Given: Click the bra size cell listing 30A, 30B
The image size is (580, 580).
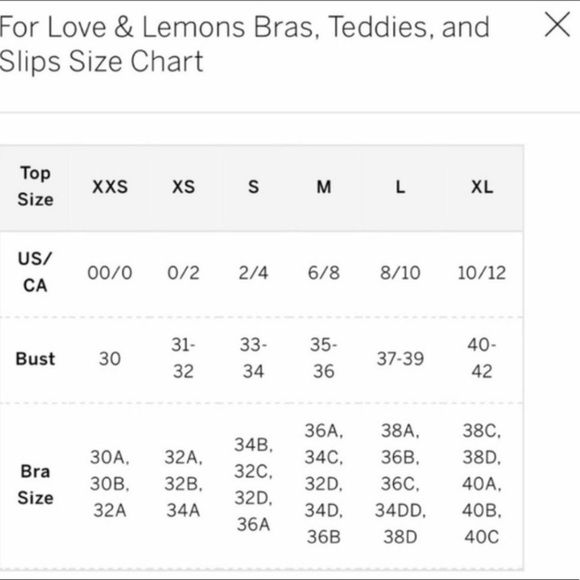Looking at the screenshot, I should click(110, 484).
